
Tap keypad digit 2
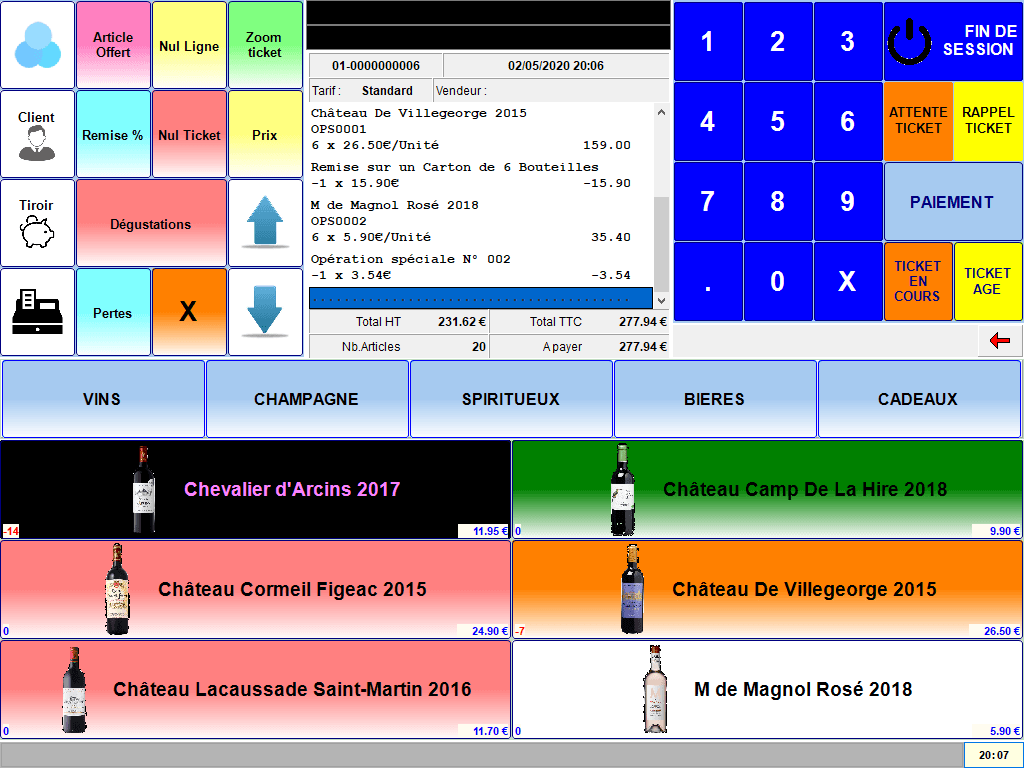coord(778,41)
